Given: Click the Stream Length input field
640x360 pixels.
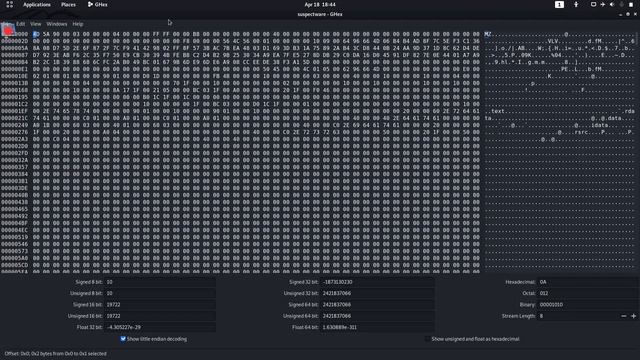Looking at the screenshot, I should pyautogui.click(x=578, y=316).
